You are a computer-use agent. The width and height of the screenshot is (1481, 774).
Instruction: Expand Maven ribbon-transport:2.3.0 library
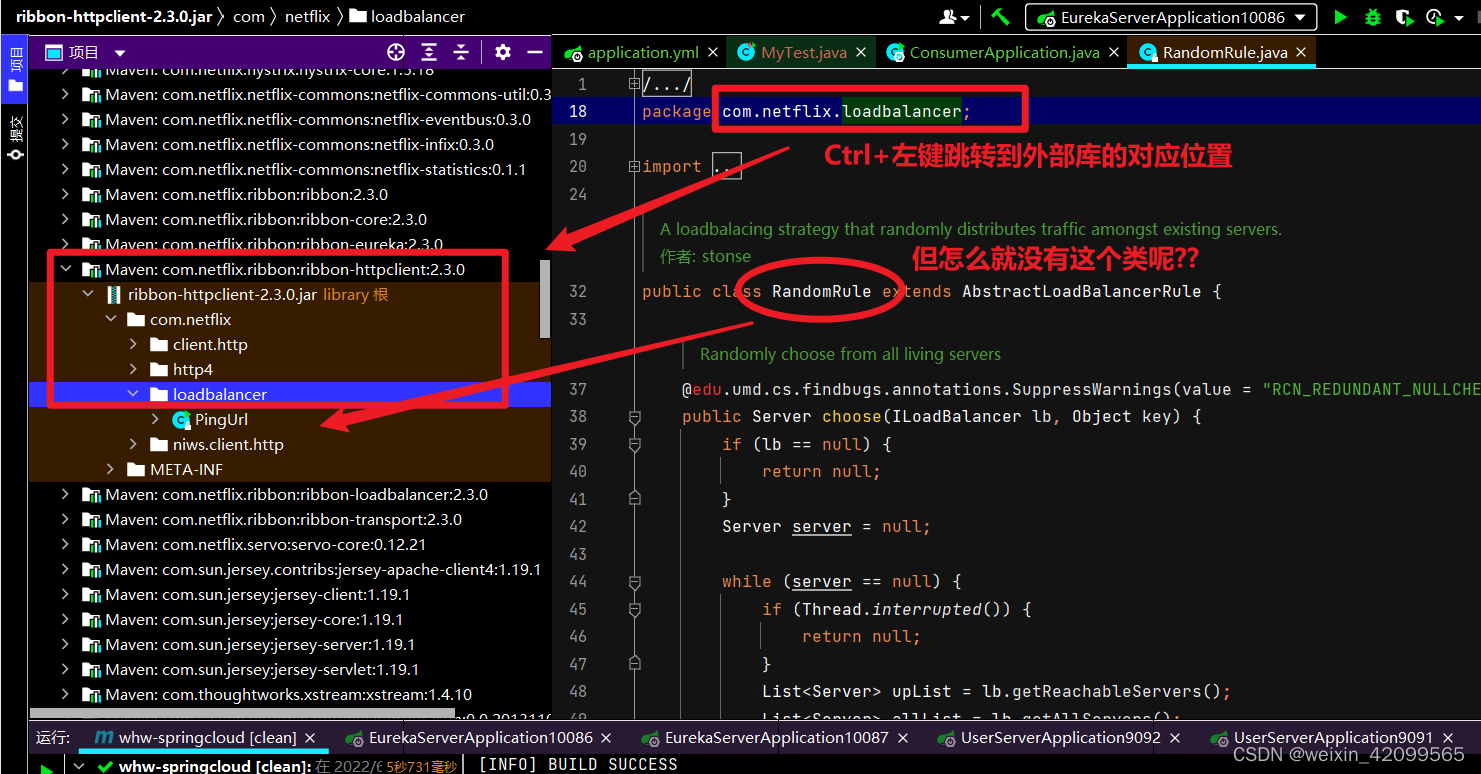click(x=66, y=520)
